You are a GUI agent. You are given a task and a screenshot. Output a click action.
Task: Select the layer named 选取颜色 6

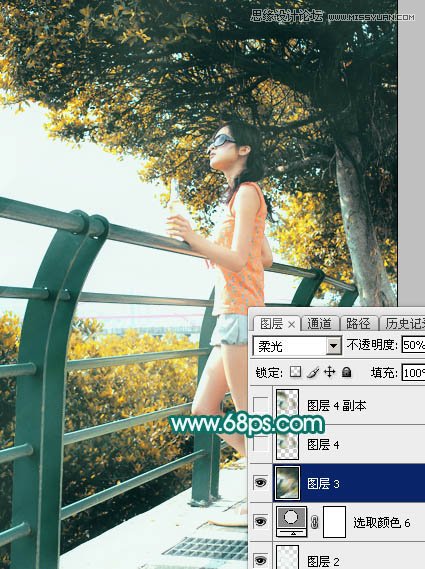click(x=381, y=523)
